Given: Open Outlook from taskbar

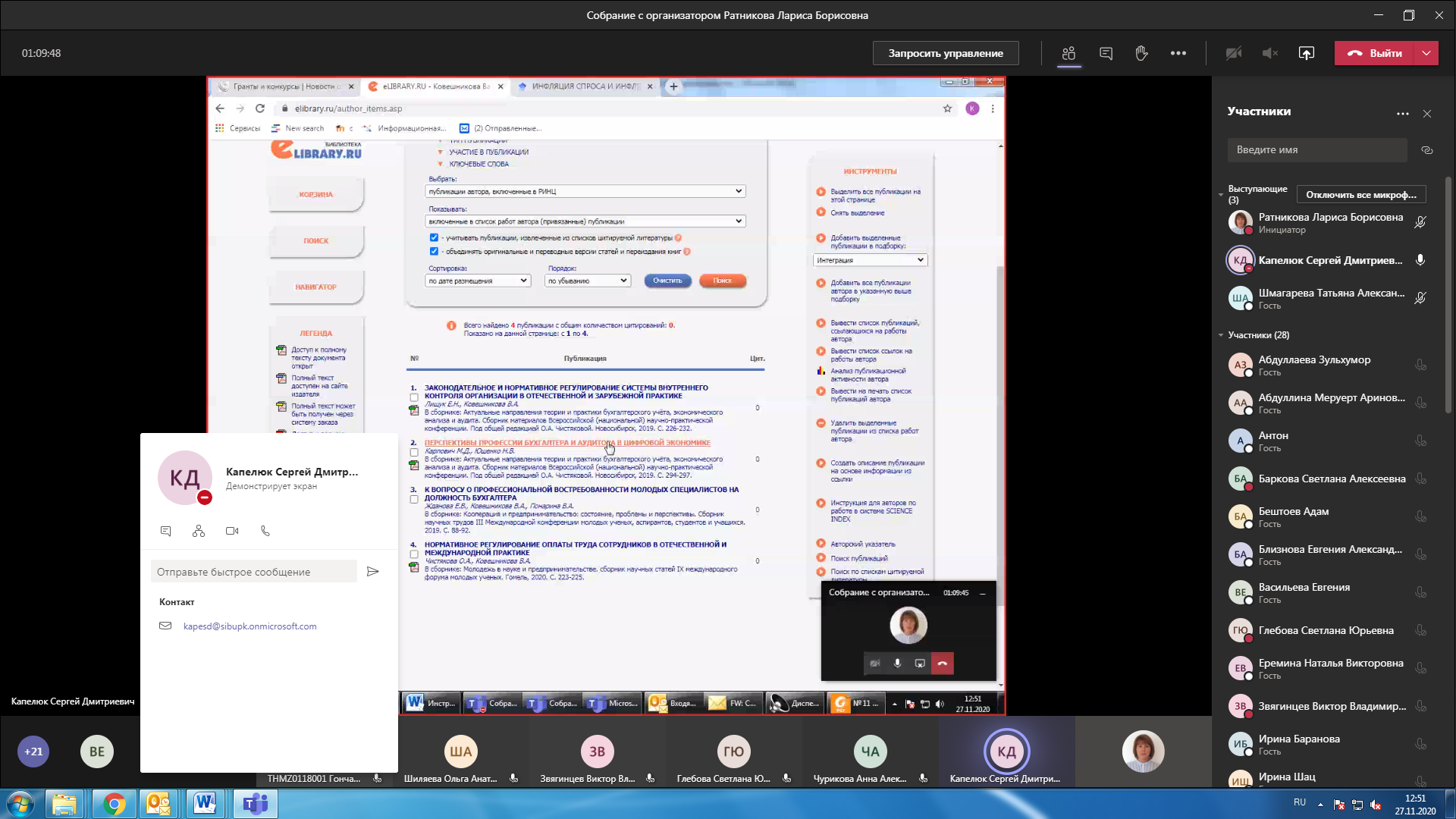Looking at the screenshot, I should click(159, 804).
